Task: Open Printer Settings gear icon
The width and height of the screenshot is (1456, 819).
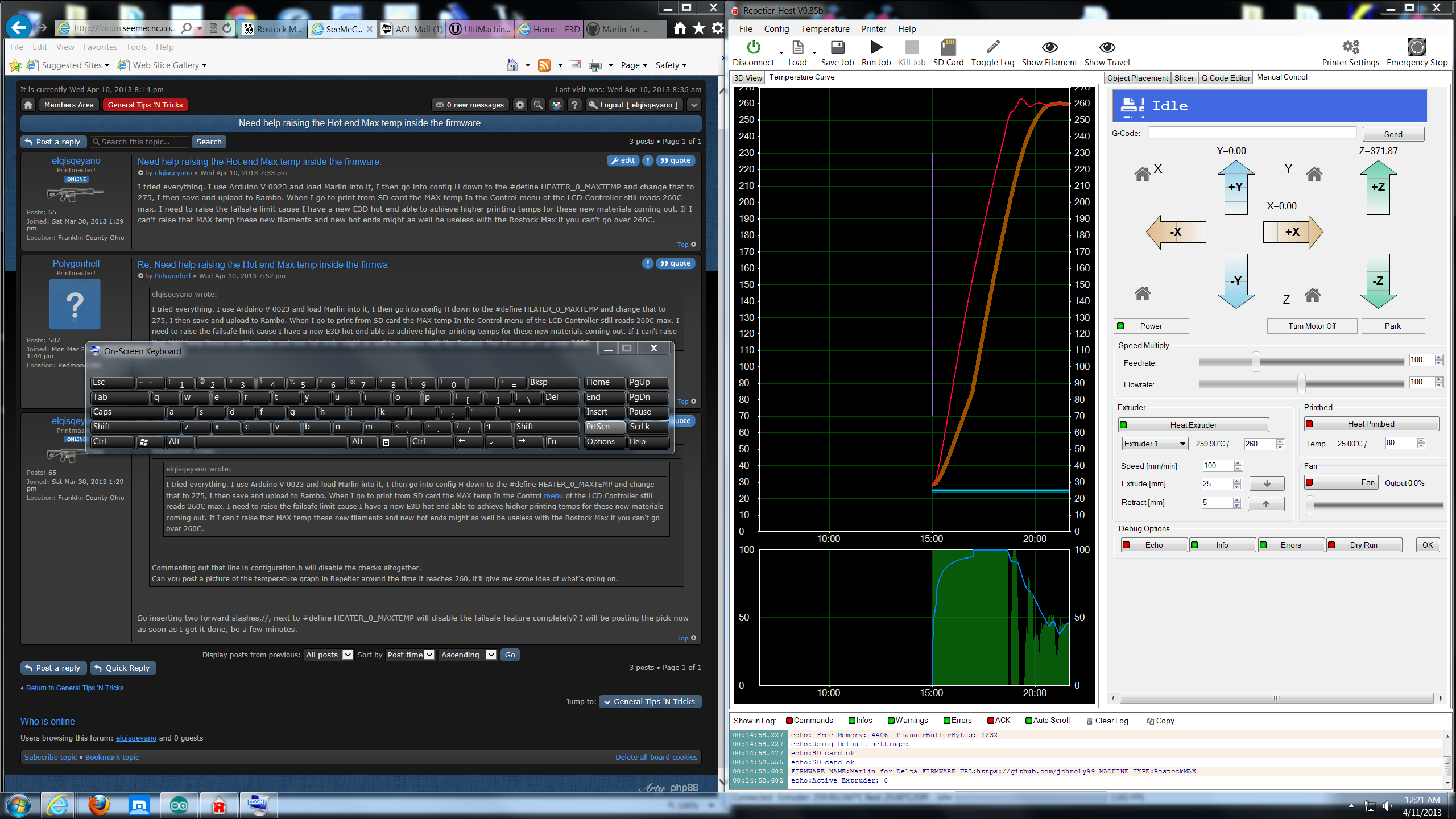Action: coord(1350,48)
